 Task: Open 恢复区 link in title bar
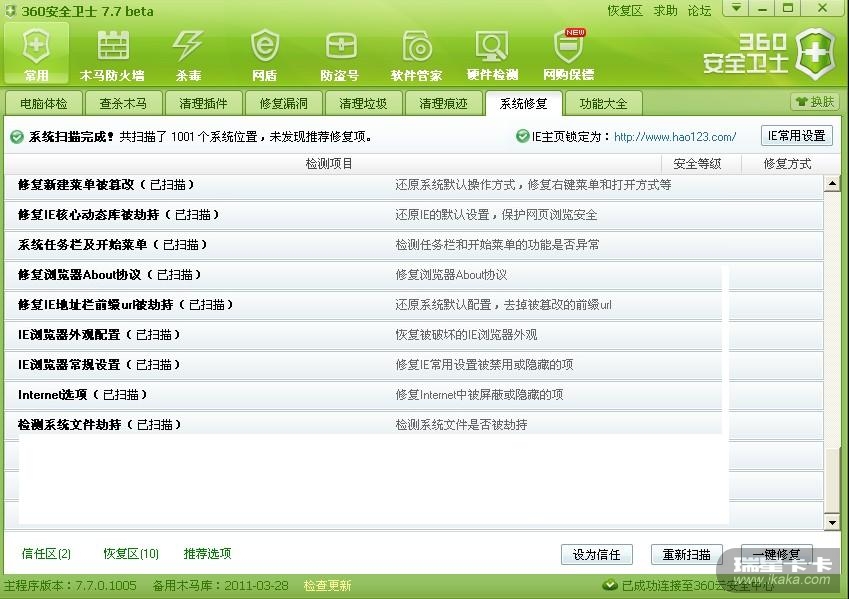[625, 11]
